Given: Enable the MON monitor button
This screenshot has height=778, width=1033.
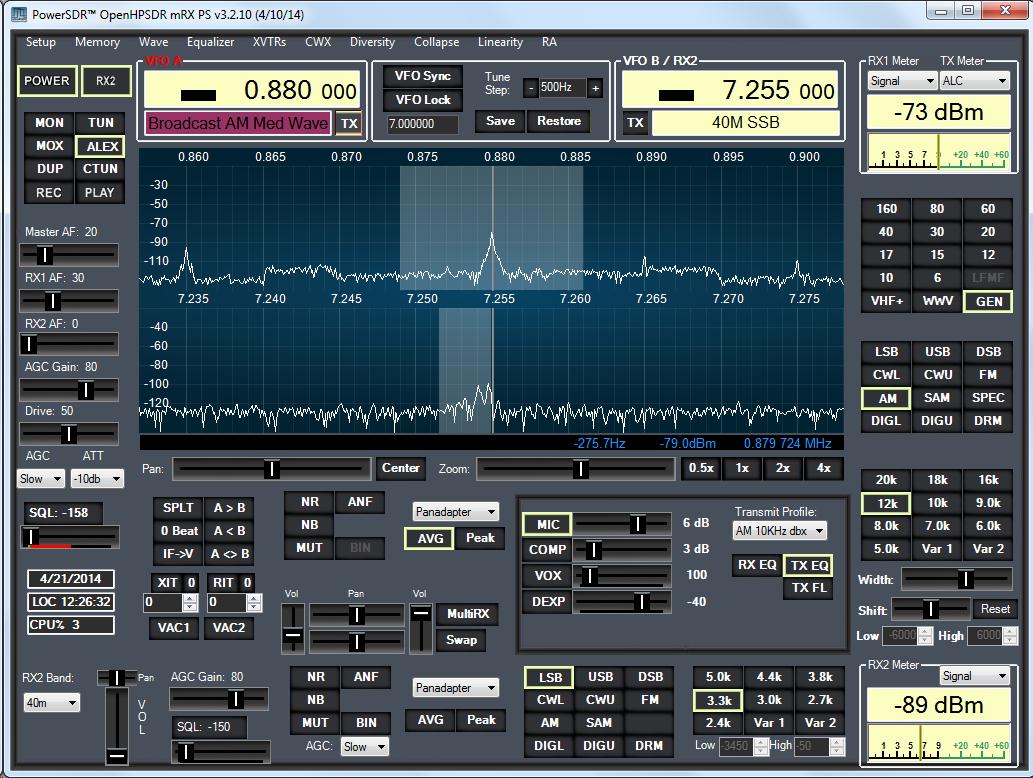Looking at the screenshot, I should 49,123.
